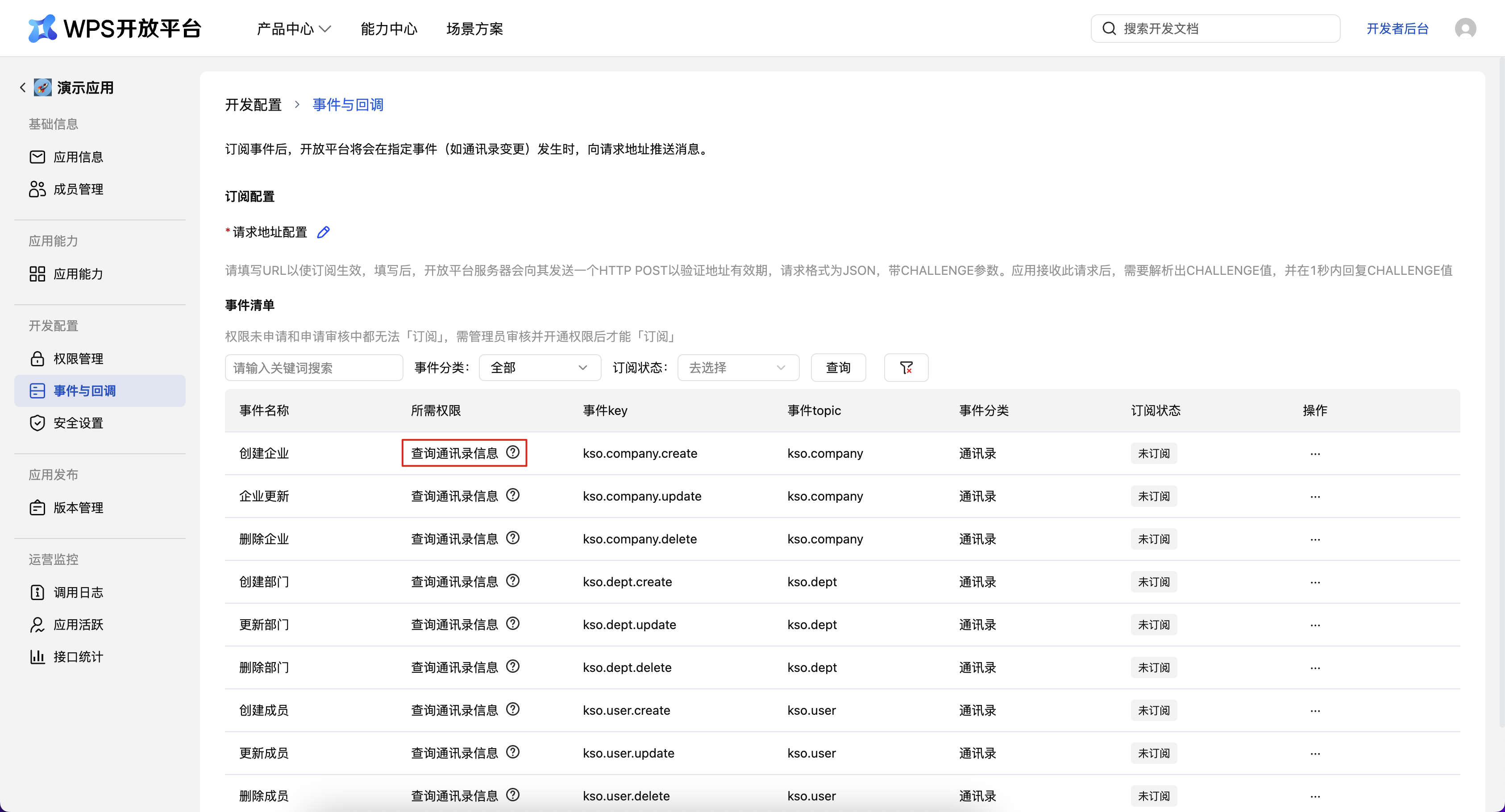1505x812 pixels.
Task: Click the edit pencil icon beside 请求地址配置
Action: (323, 232)
